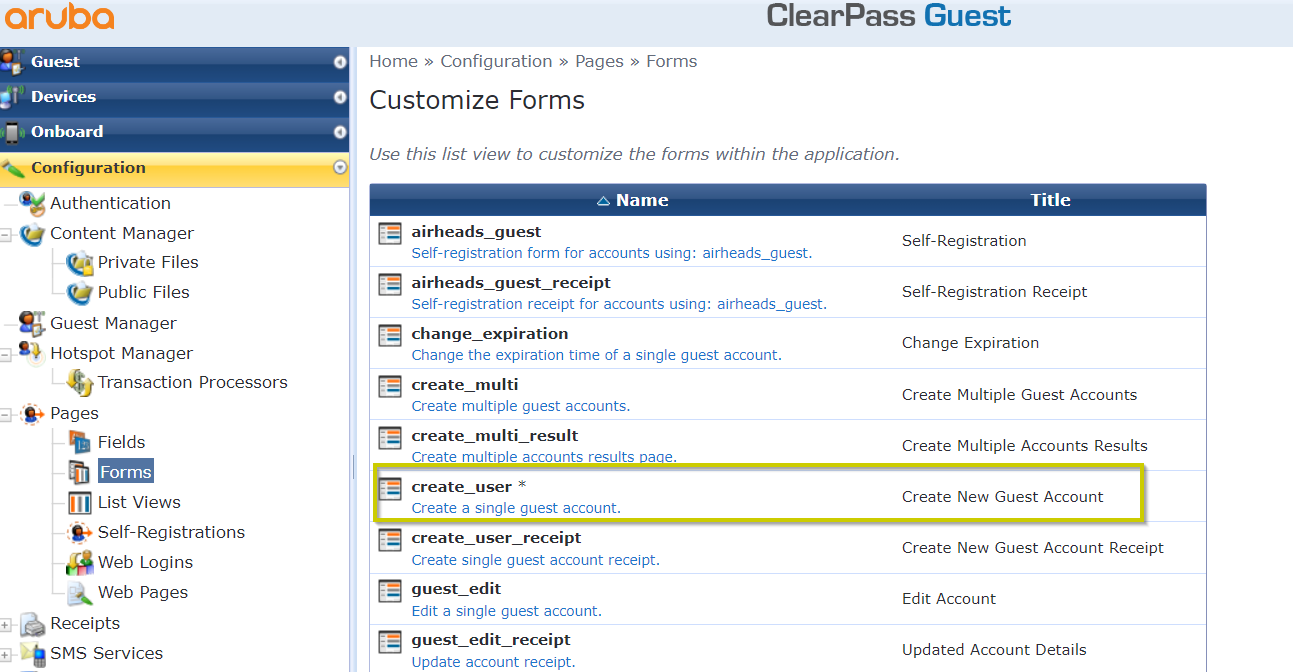Click the Transaction Processors icon
This screenshot has height=672, width=1293.
point(80,382)
